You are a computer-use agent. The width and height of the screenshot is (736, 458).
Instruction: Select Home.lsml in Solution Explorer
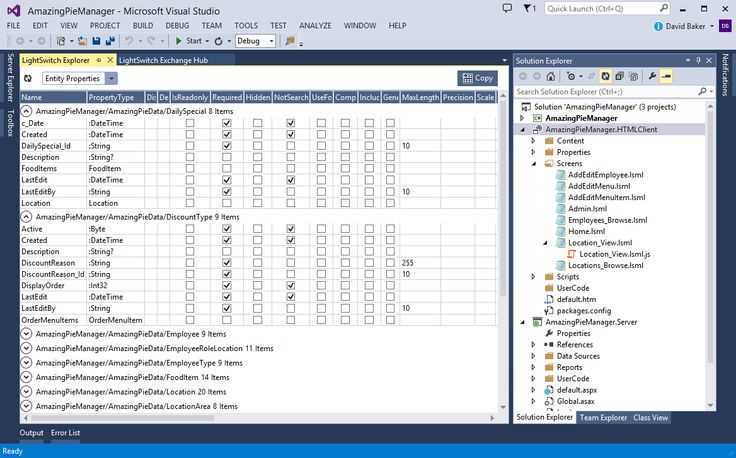click(586, 231)
